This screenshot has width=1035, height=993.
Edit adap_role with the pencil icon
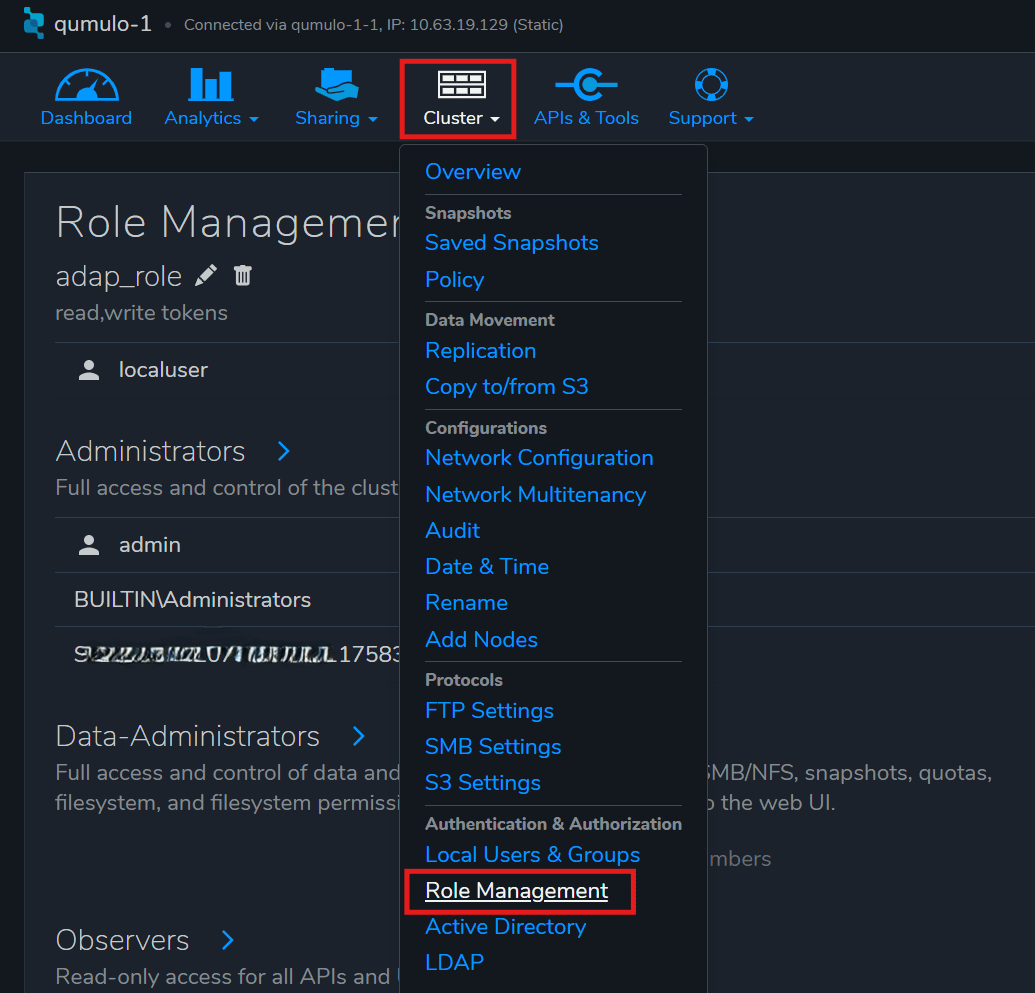tap(206, 275)
